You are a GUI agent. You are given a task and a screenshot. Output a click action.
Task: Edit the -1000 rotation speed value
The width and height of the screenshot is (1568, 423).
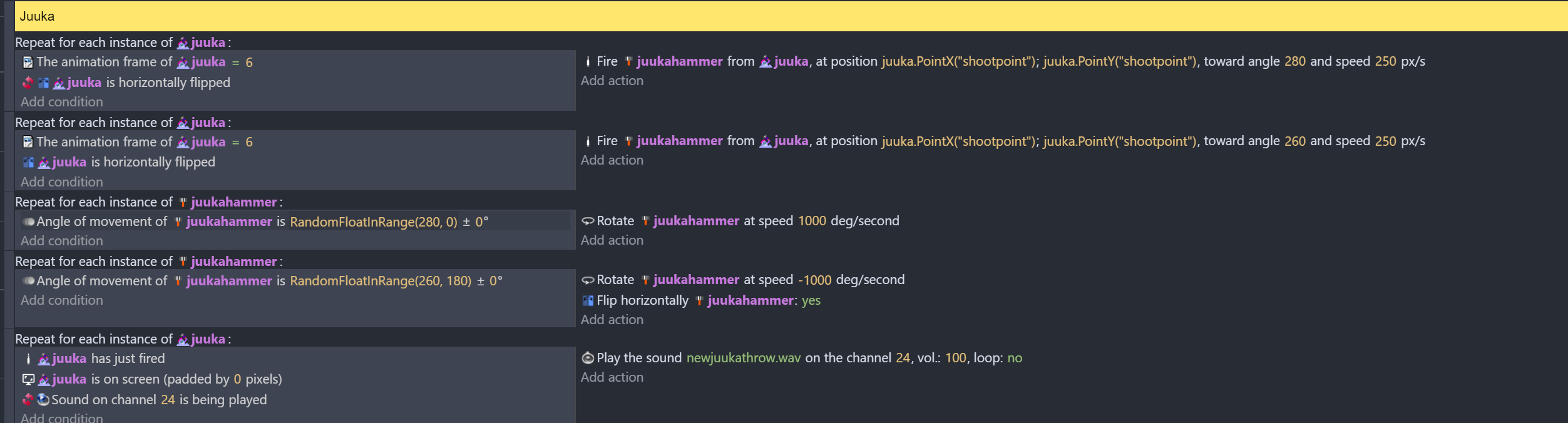[814, 280]
